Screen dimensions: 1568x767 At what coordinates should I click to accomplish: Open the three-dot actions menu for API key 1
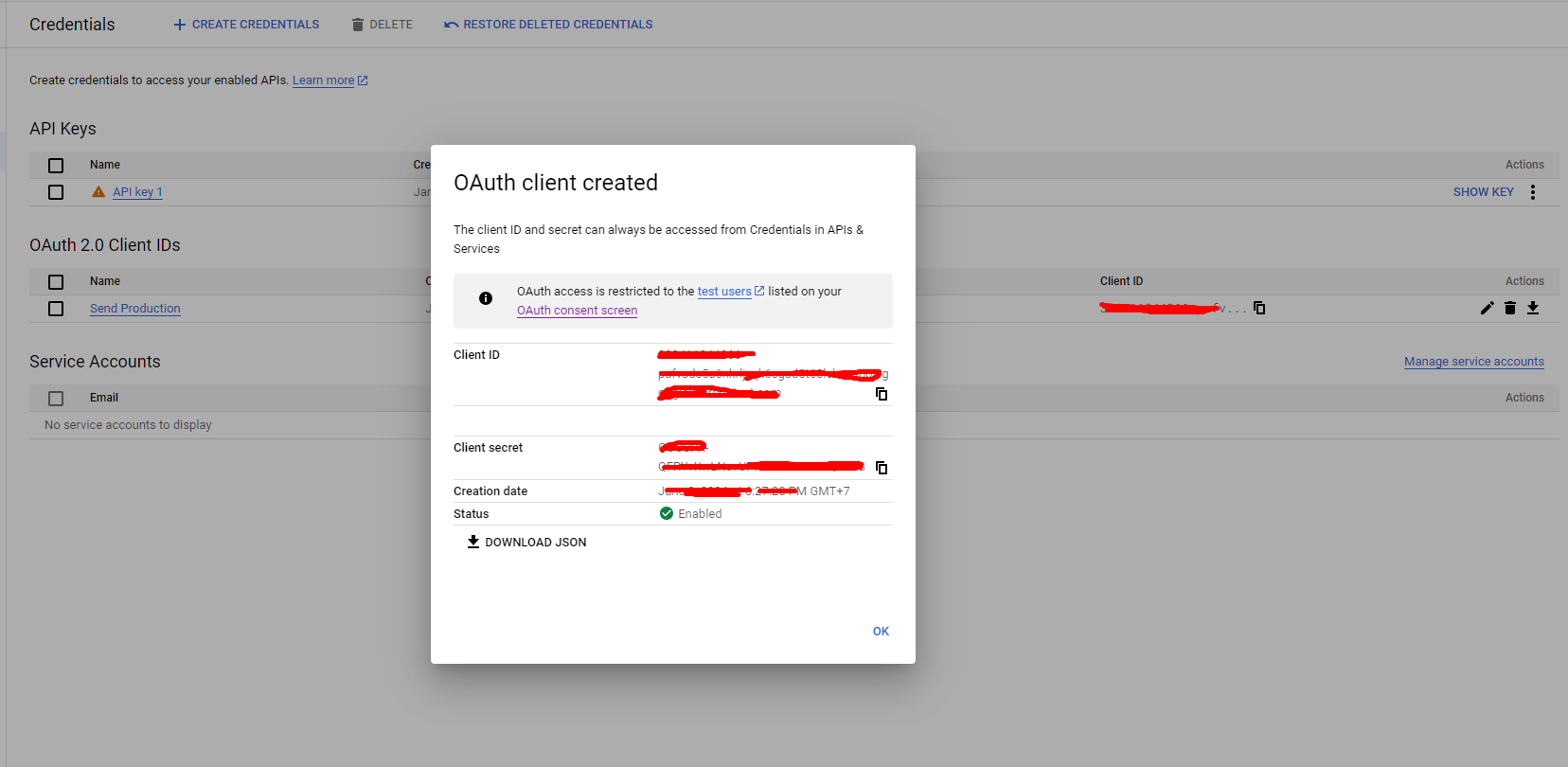tap(1533, 192)
